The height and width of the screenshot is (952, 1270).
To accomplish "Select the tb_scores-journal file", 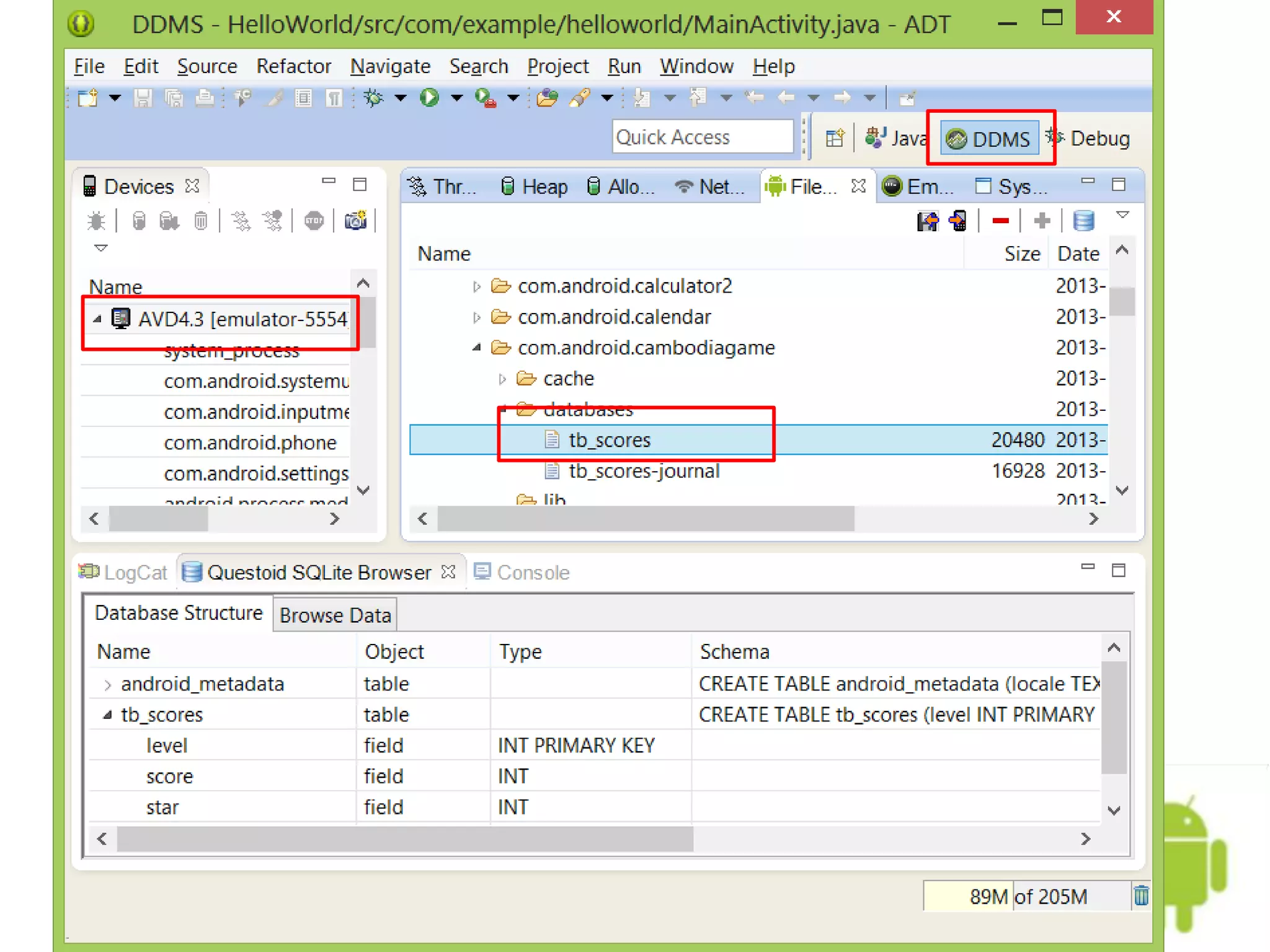I will coord(644,471).
